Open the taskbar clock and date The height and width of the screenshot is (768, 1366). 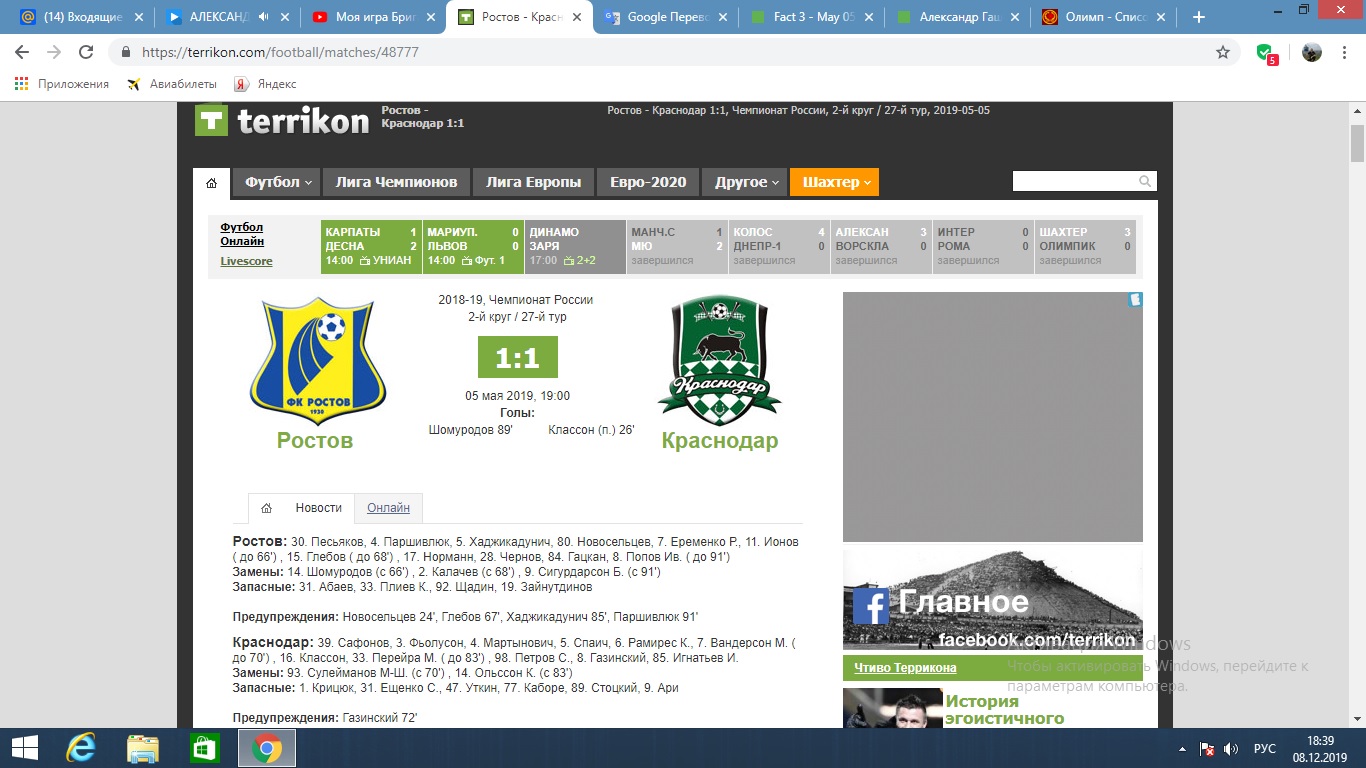tap(1321, 748)
